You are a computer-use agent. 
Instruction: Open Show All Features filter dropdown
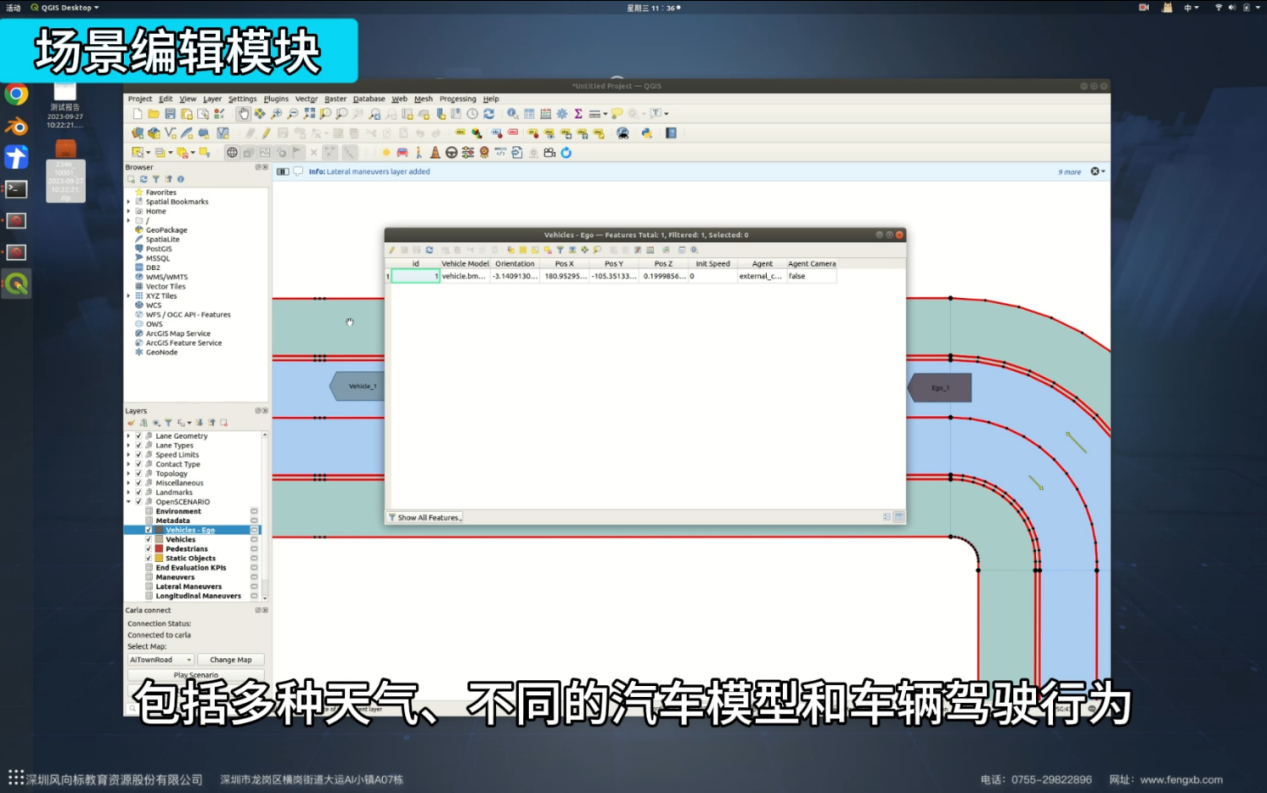point(425,518)
